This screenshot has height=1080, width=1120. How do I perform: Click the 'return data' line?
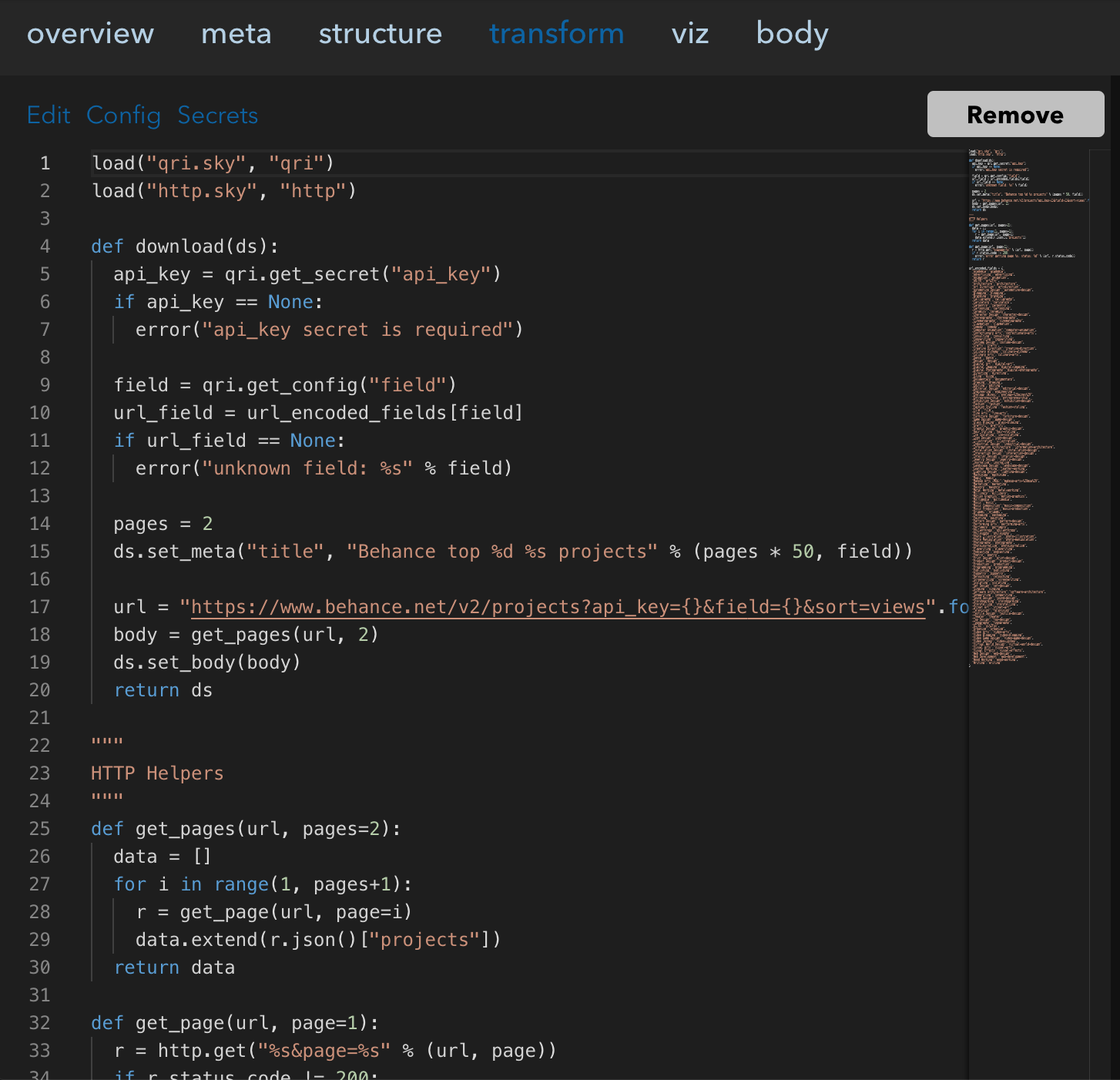(x=174, y=968)
